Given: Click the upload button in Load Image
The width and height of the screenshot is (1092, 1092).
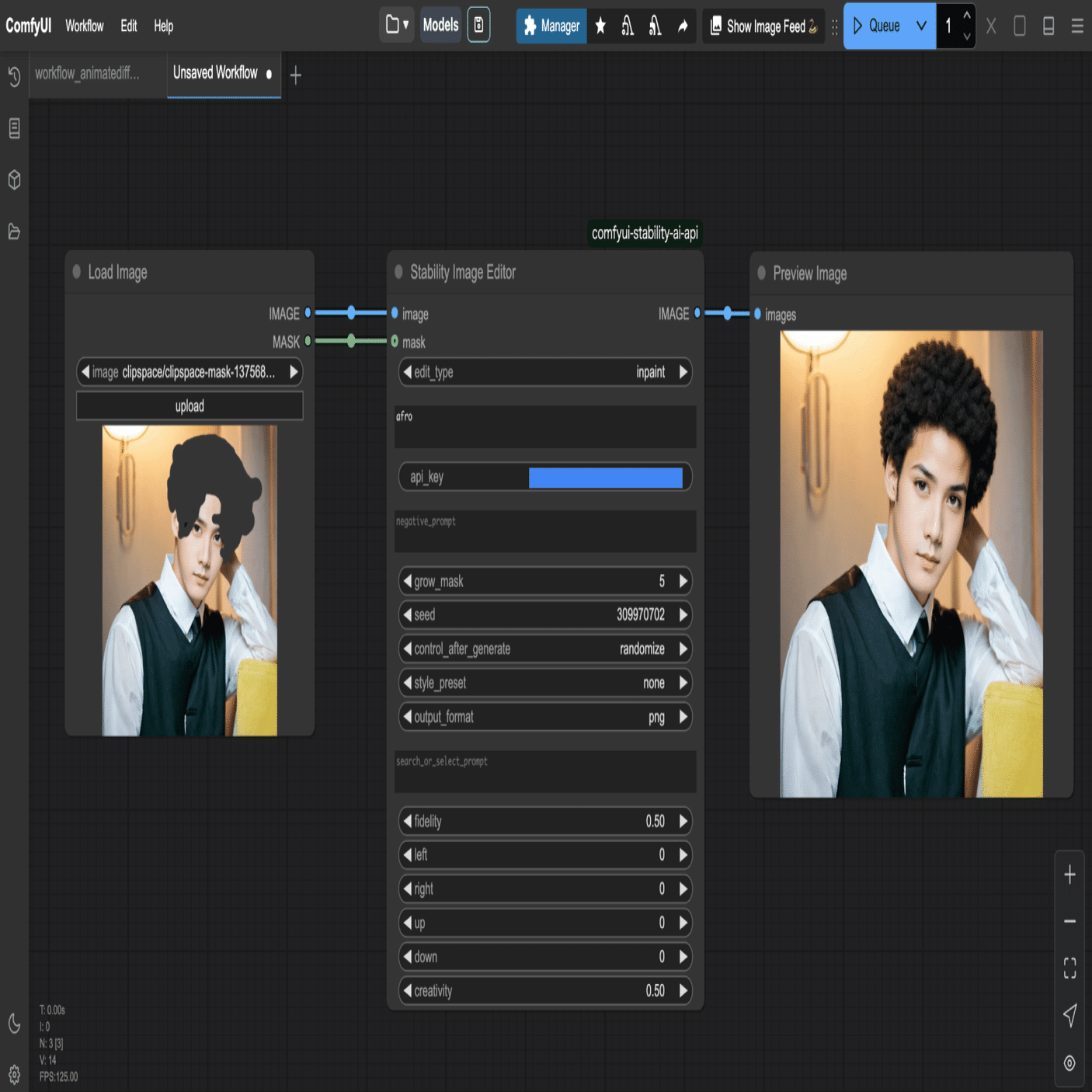Looking at the screenshot, I should [x=190, y=406].
